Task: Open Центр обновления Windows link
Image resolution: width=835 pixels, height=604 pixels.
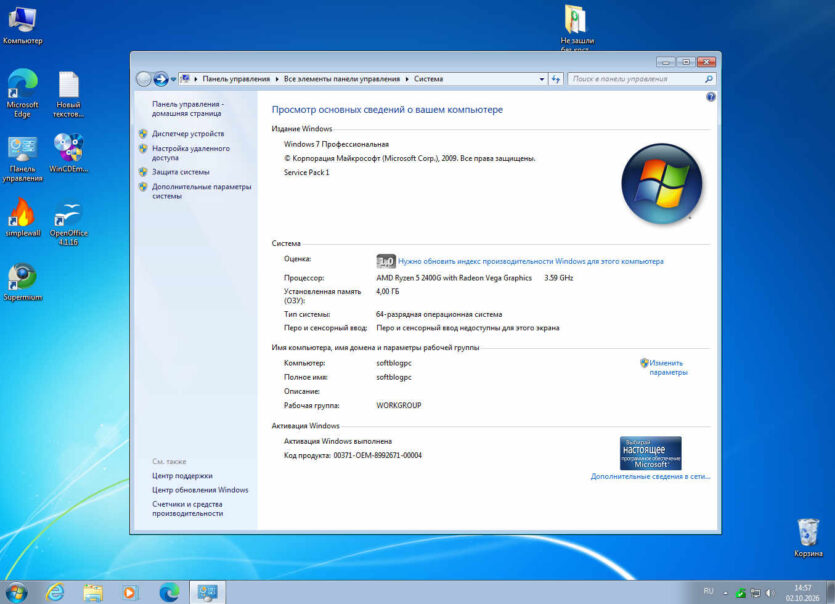Action: (x=200, y=490)
